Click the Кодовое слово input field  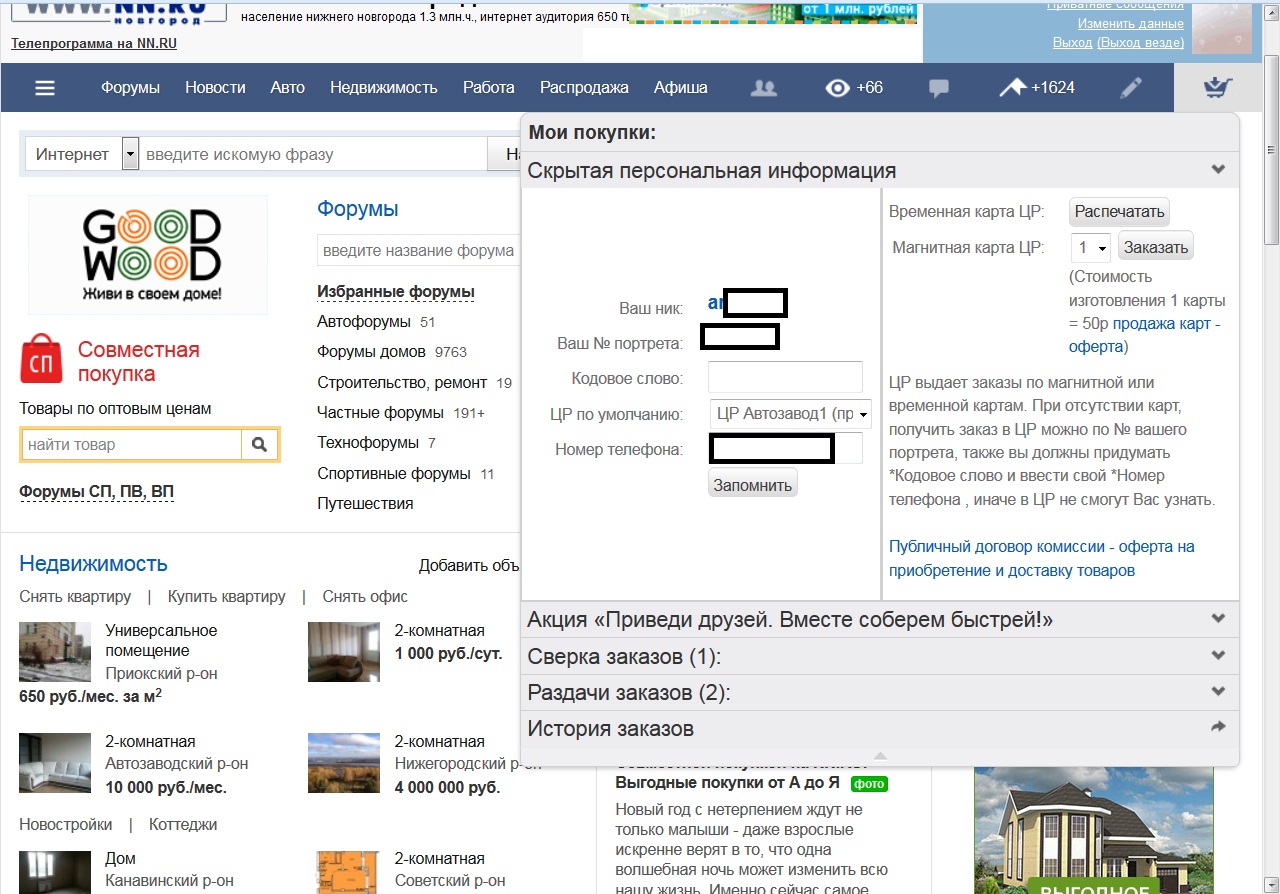pyautogui.click(x=784, y=378)
